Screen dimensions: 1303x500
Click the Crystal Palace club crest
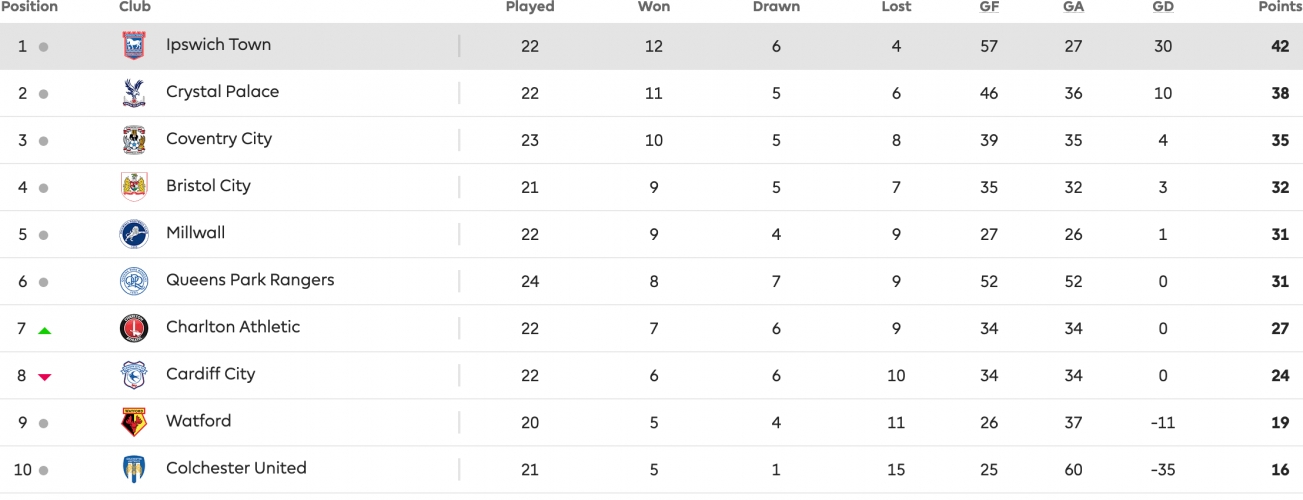[x=133, y=93]
